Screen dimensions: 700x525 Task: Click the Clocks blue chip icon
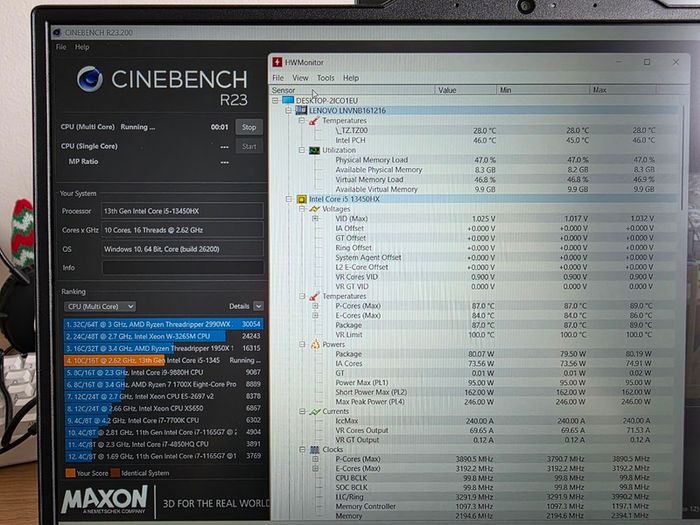coord(315,449)
